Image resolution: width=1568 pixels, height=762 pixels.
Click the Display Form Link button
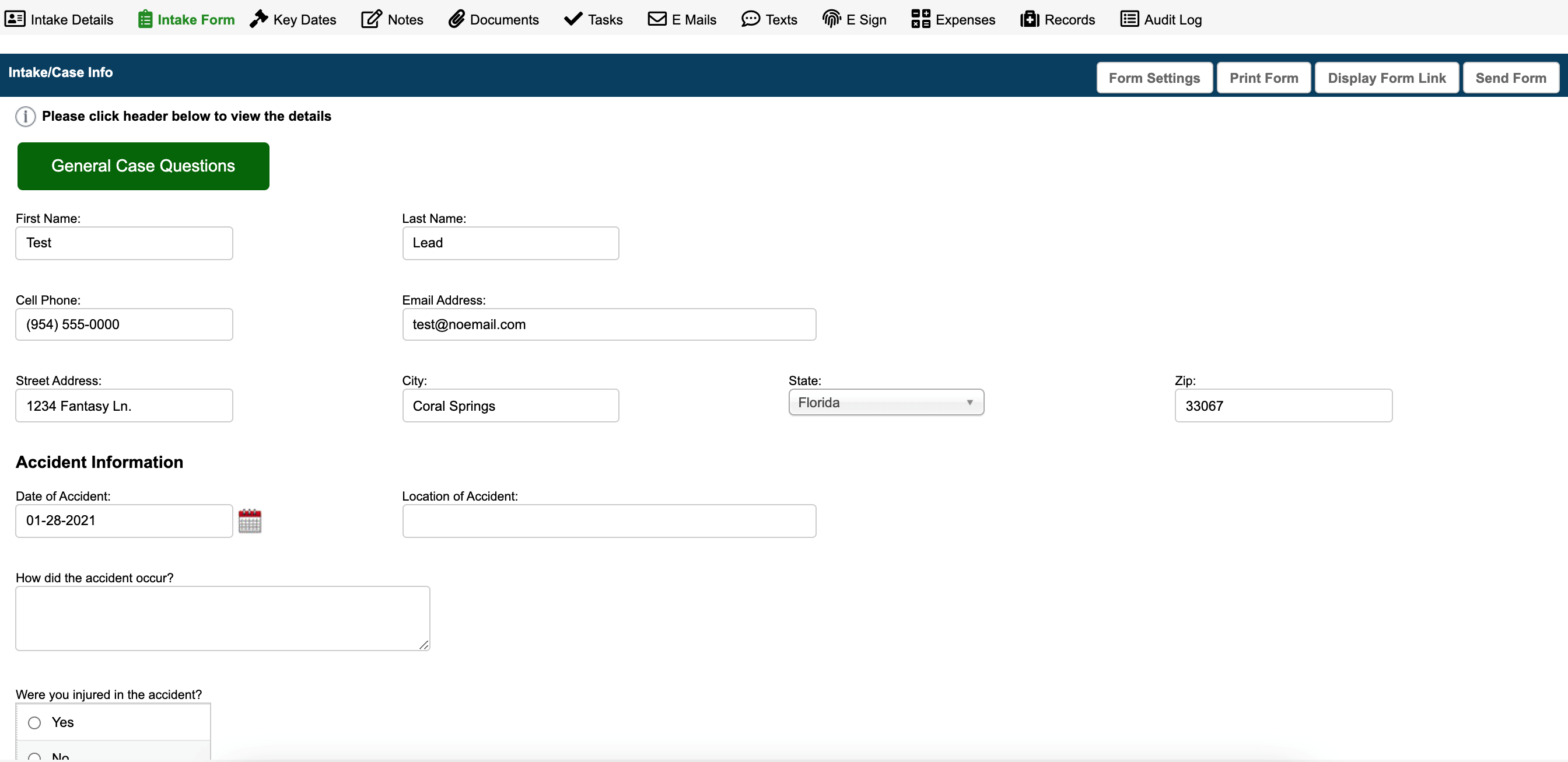pos(1386,78)
